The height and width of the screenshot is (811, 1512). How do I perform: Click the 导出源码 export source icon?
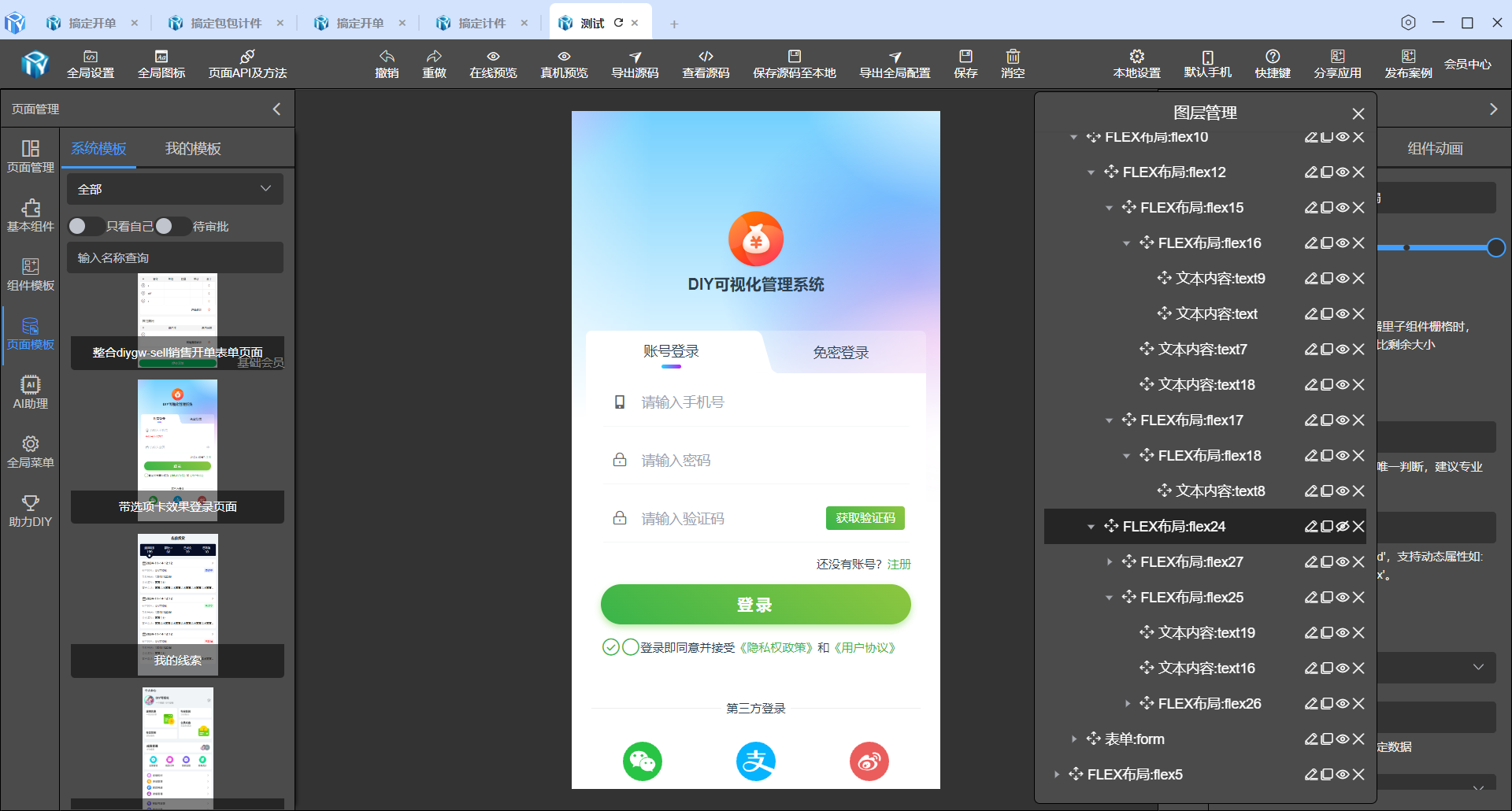[635, 63]
